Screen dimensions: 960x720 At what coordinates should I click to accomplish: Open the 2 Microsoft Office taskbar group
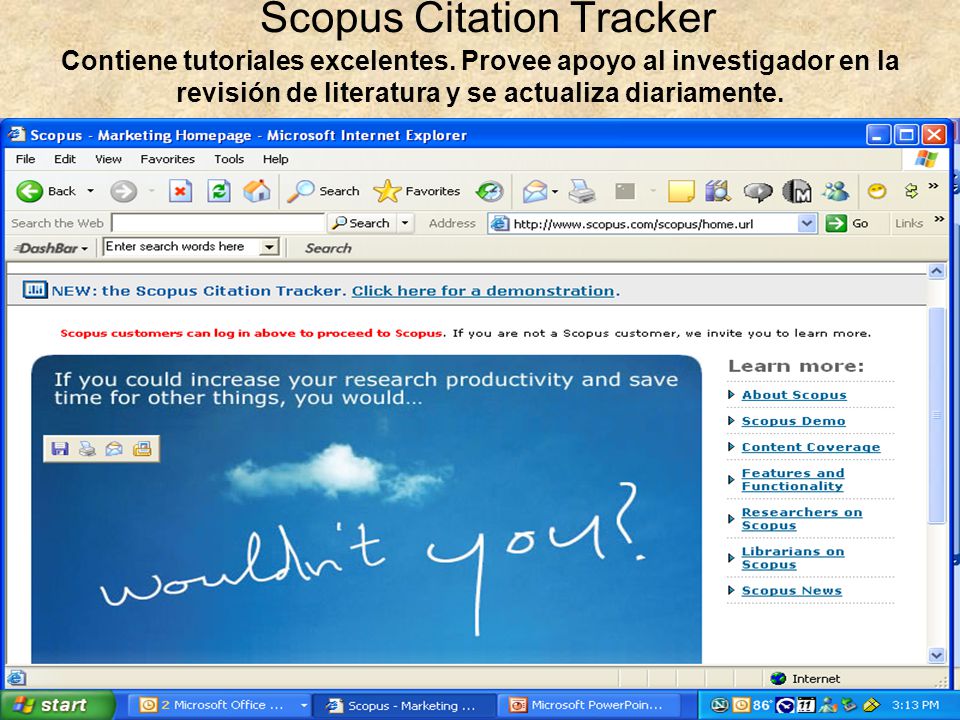click(219, 705)
